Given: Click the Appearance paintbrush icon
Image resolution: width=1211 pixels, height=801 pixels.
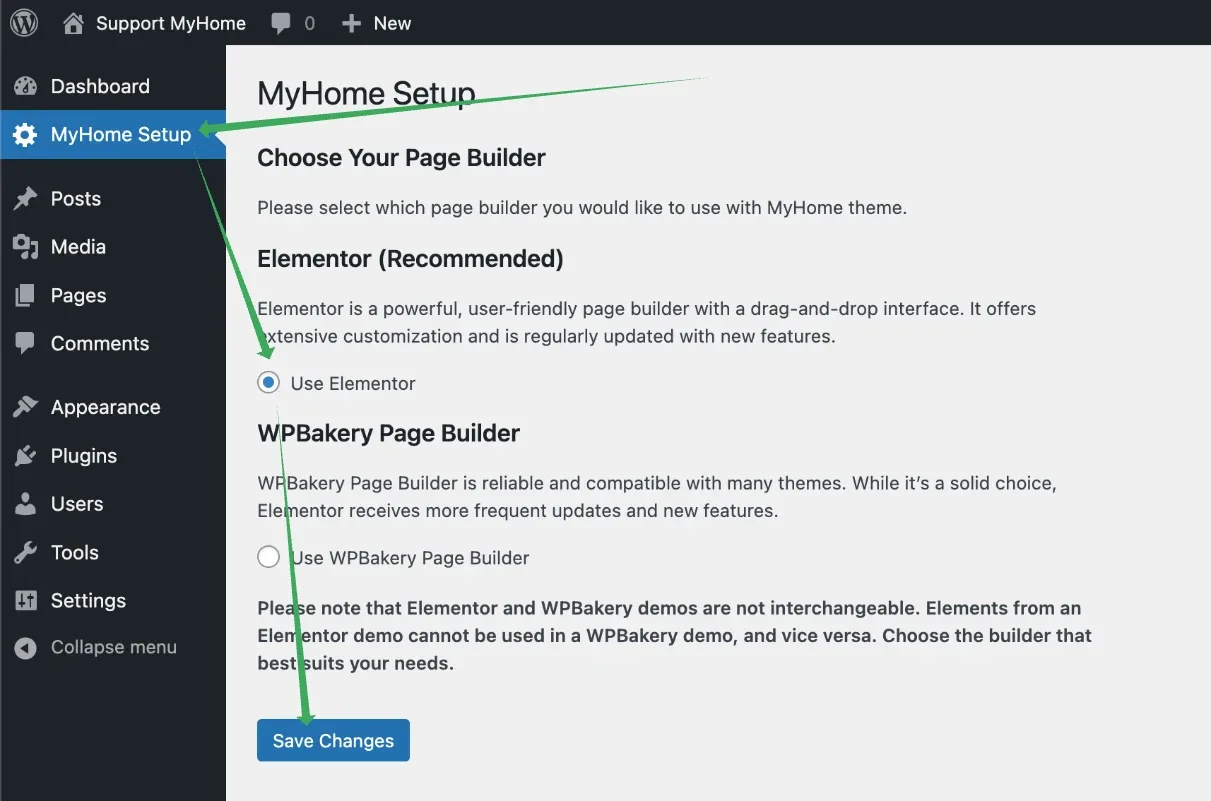Looking at the screenshot, I should click(x=25, y=408).
